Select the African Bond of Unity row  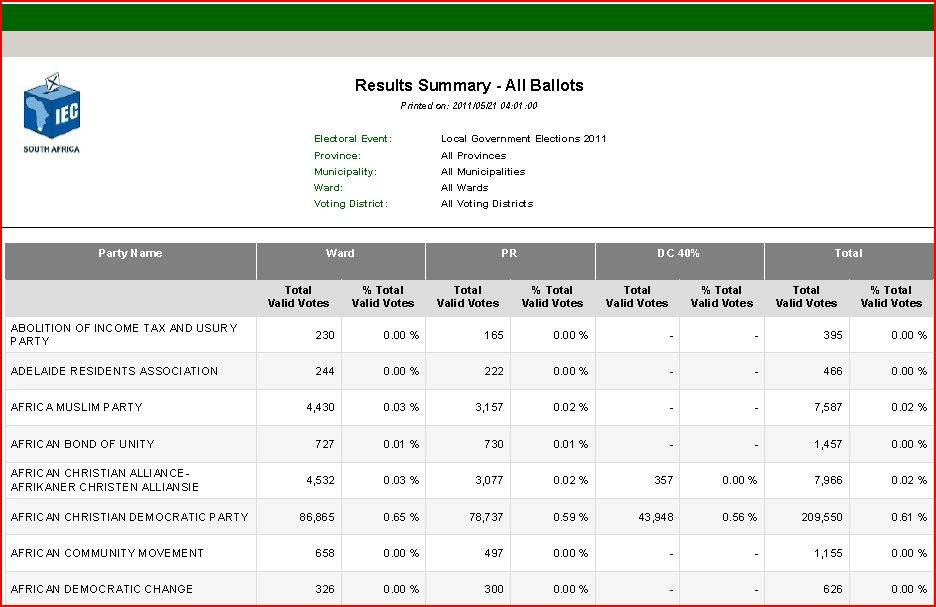point(82,444)
